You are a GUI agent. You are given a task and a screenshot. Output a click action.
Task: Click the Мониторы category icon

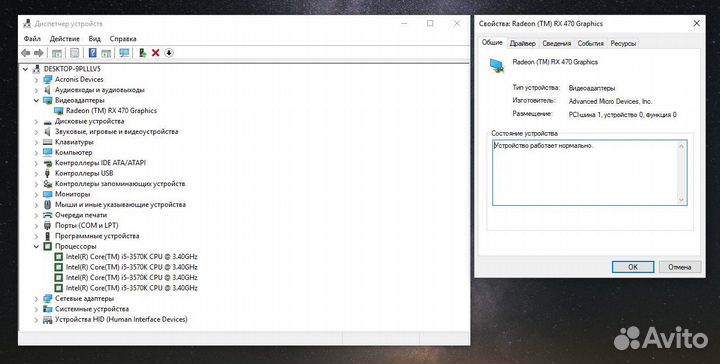[x=47, y=194]
